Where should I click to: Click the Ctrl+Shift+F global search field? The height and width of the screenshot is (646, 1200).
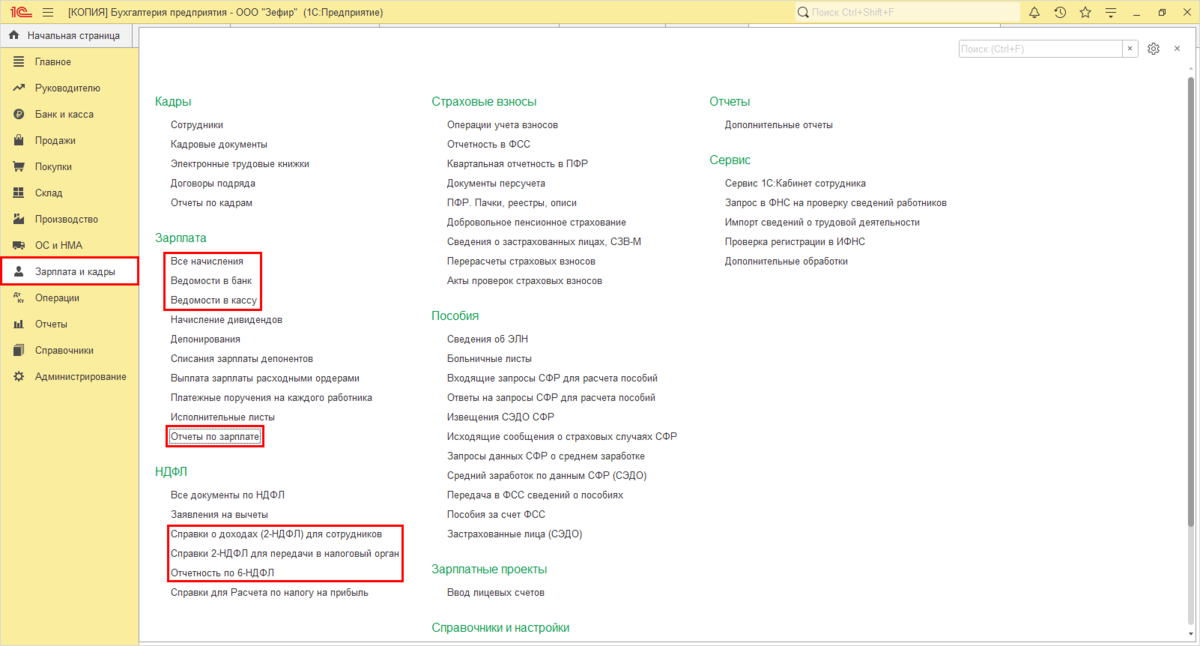coord(907,12)
